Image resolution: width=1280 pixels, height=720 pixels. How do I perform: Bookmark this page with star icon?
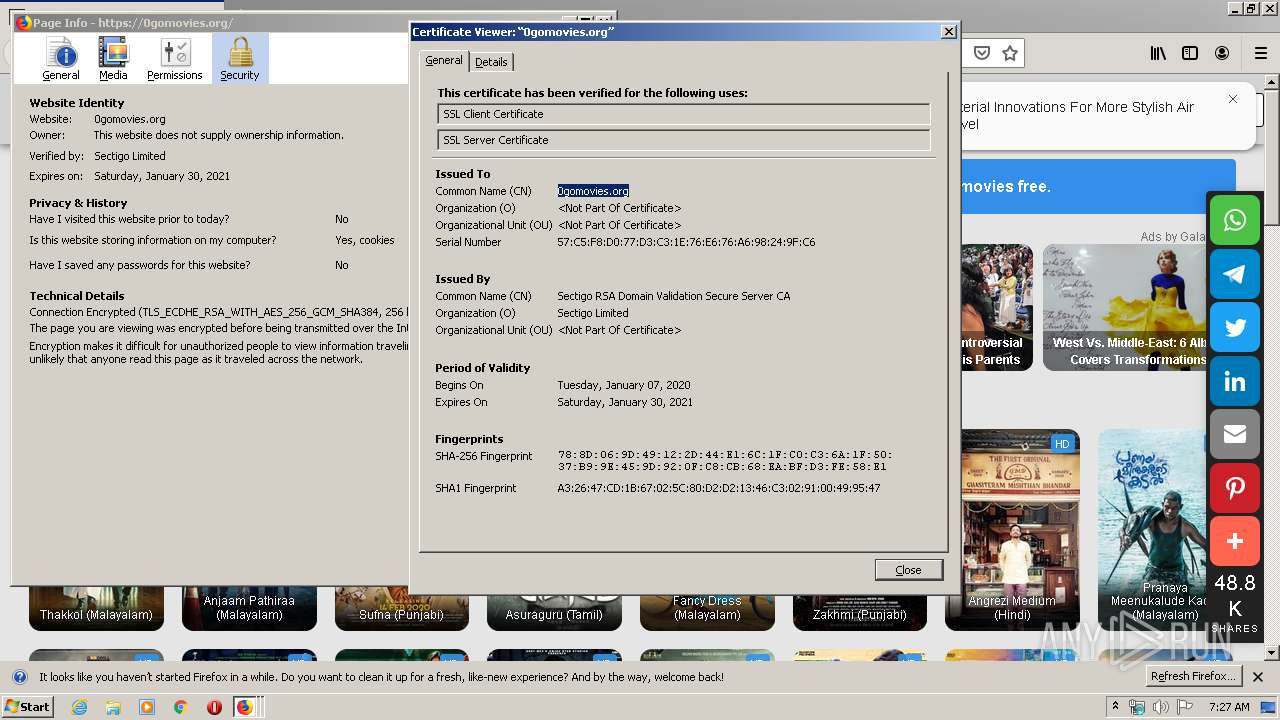tap(1010, 53)
